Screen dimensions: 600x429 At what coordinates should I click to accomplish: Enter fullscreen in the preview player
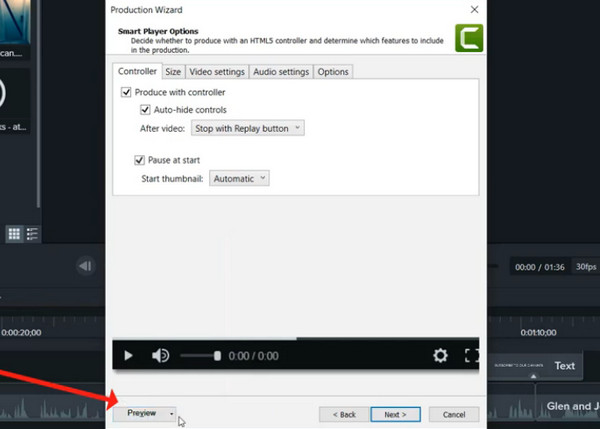[x=471, y=356]
